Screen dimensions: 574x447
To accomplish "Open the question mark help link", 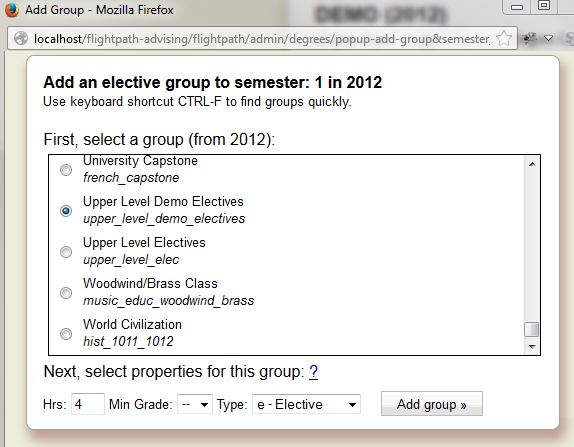I will point(313,372).
